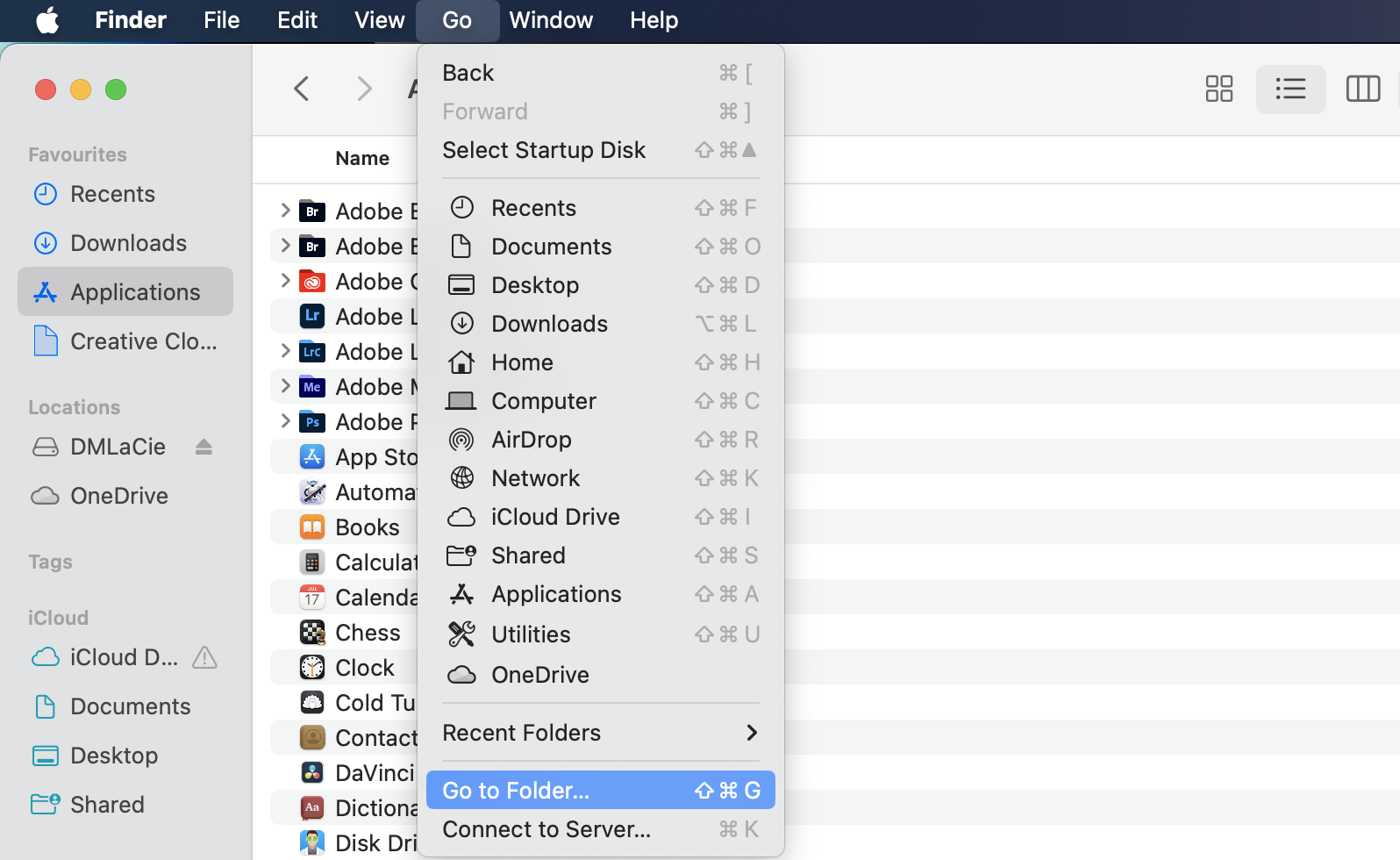Open the File menu

coord(221,20)
